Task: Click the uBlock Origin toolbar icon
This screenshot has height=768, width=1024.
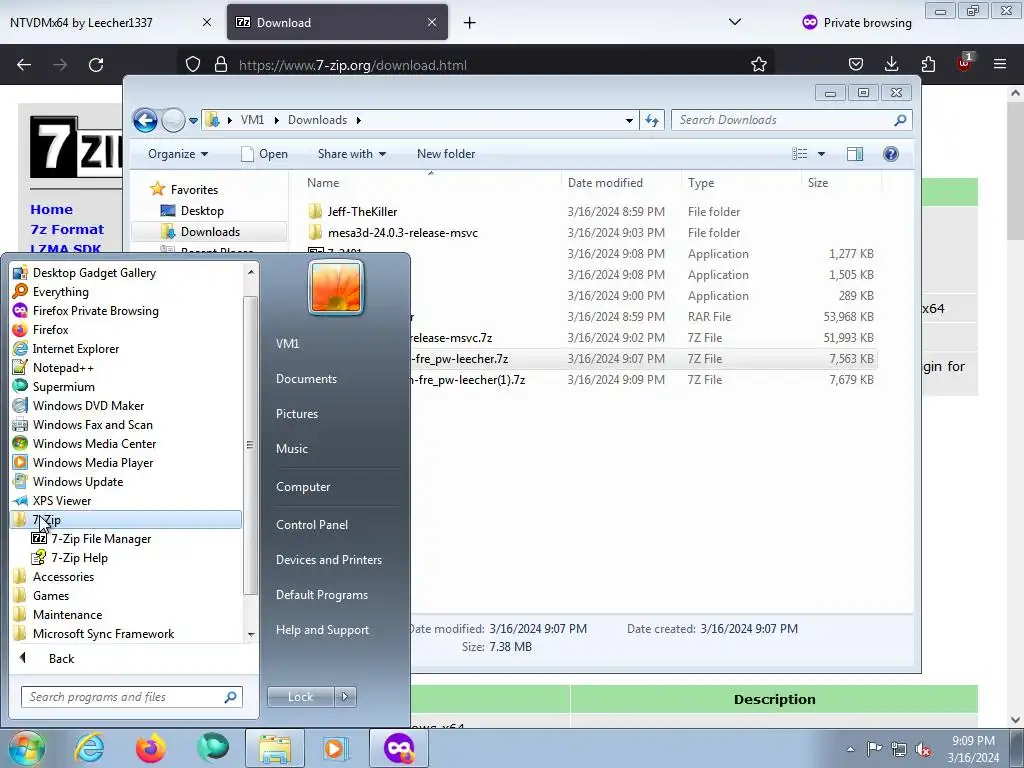Action: pyautogui.click(x=964, y=63)
